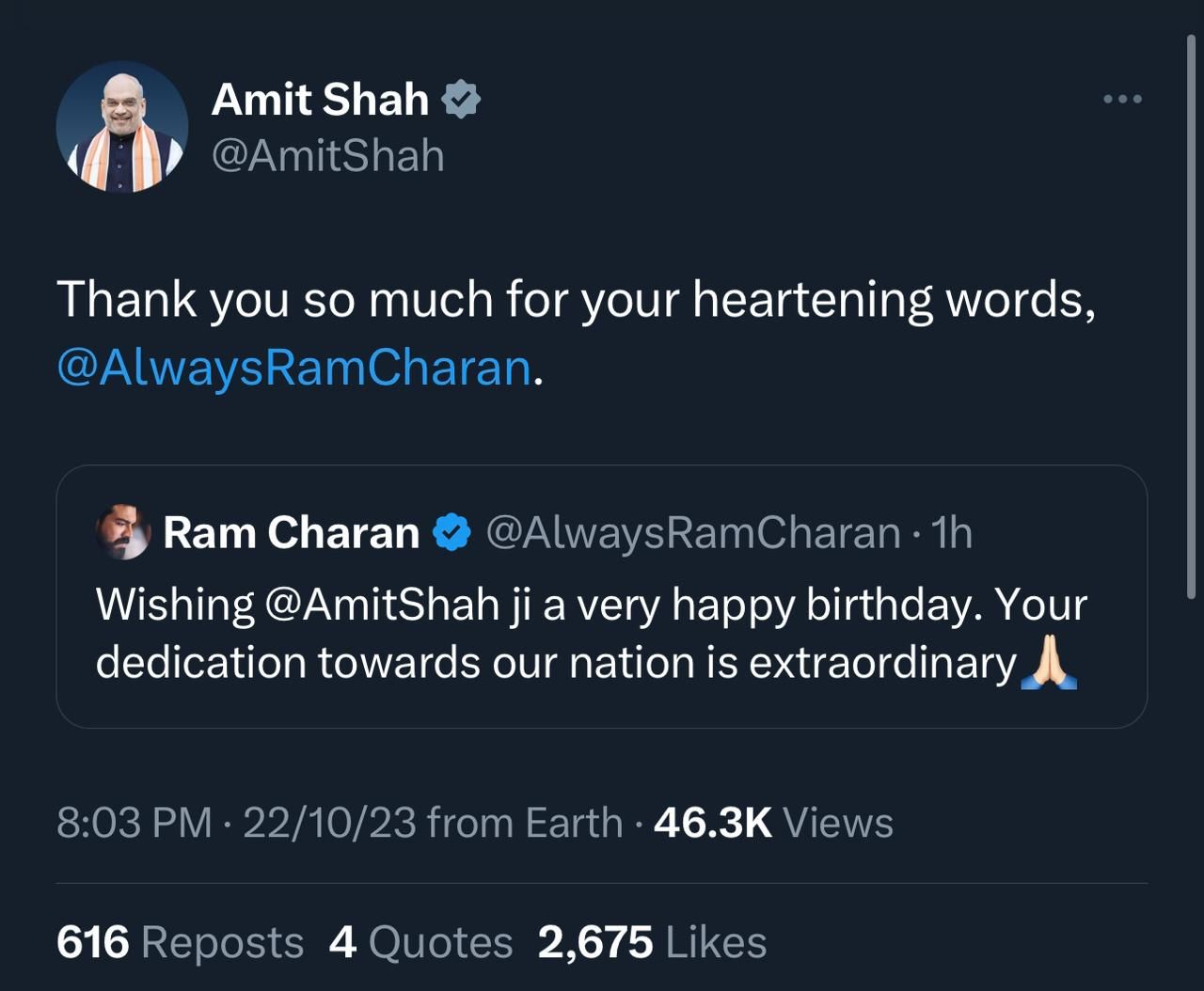Click the folded hands emoji
The height and width of the screenshot is (991, 1204).
click(x=1049, y=663)
